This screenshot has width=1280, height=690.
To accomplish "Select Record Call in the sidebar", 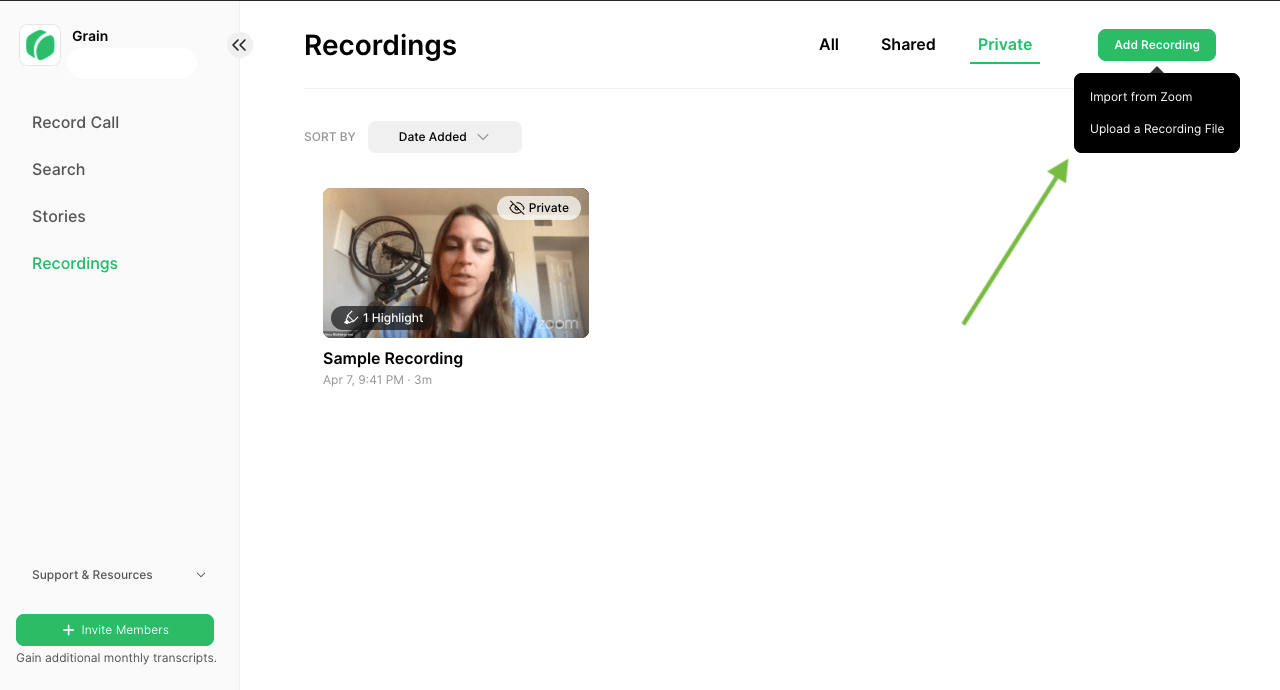I will click(75, 122).
